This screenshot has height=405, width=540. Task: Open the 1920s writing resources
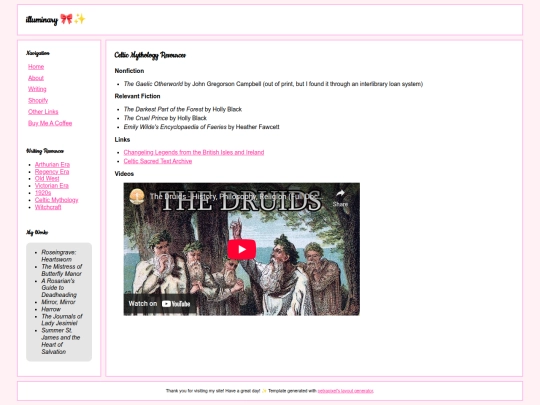click(x=43, y=193)
